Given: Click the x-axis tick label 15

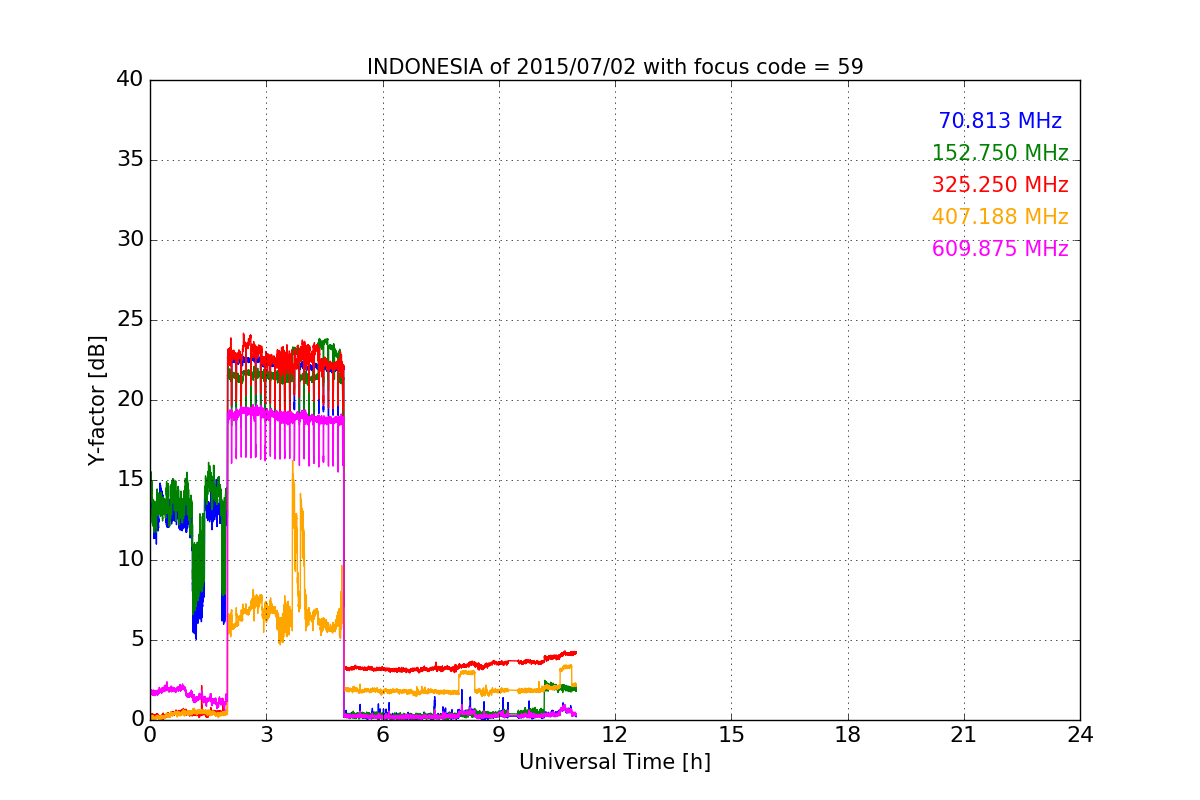Looking at the screenshot, I should [x=731, y=735].
